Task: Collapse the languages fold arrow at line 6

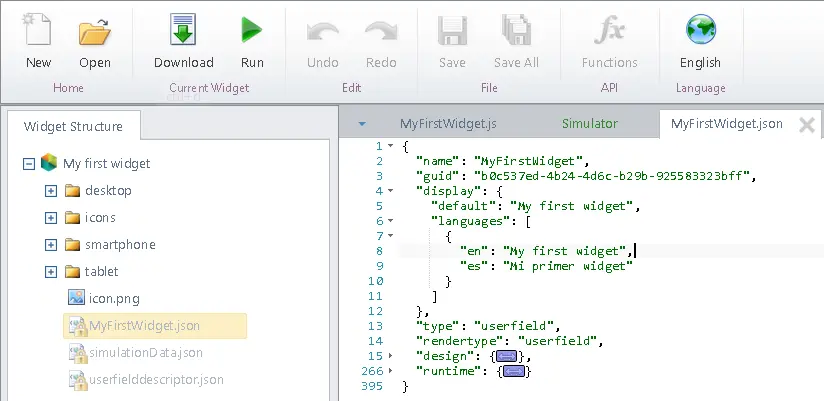Action: 390,221
